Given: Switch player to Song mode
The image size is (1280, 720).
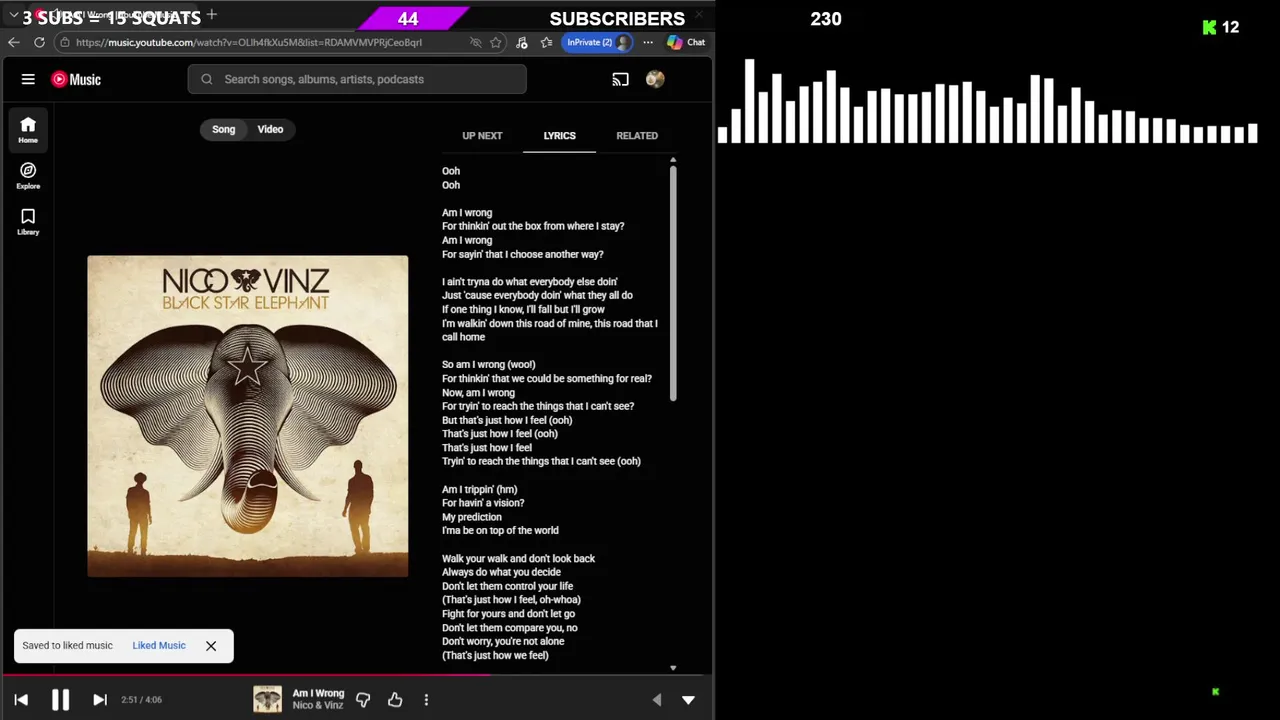Looking at the screenshot, I should pyautogui.click(x=223, y=129).
